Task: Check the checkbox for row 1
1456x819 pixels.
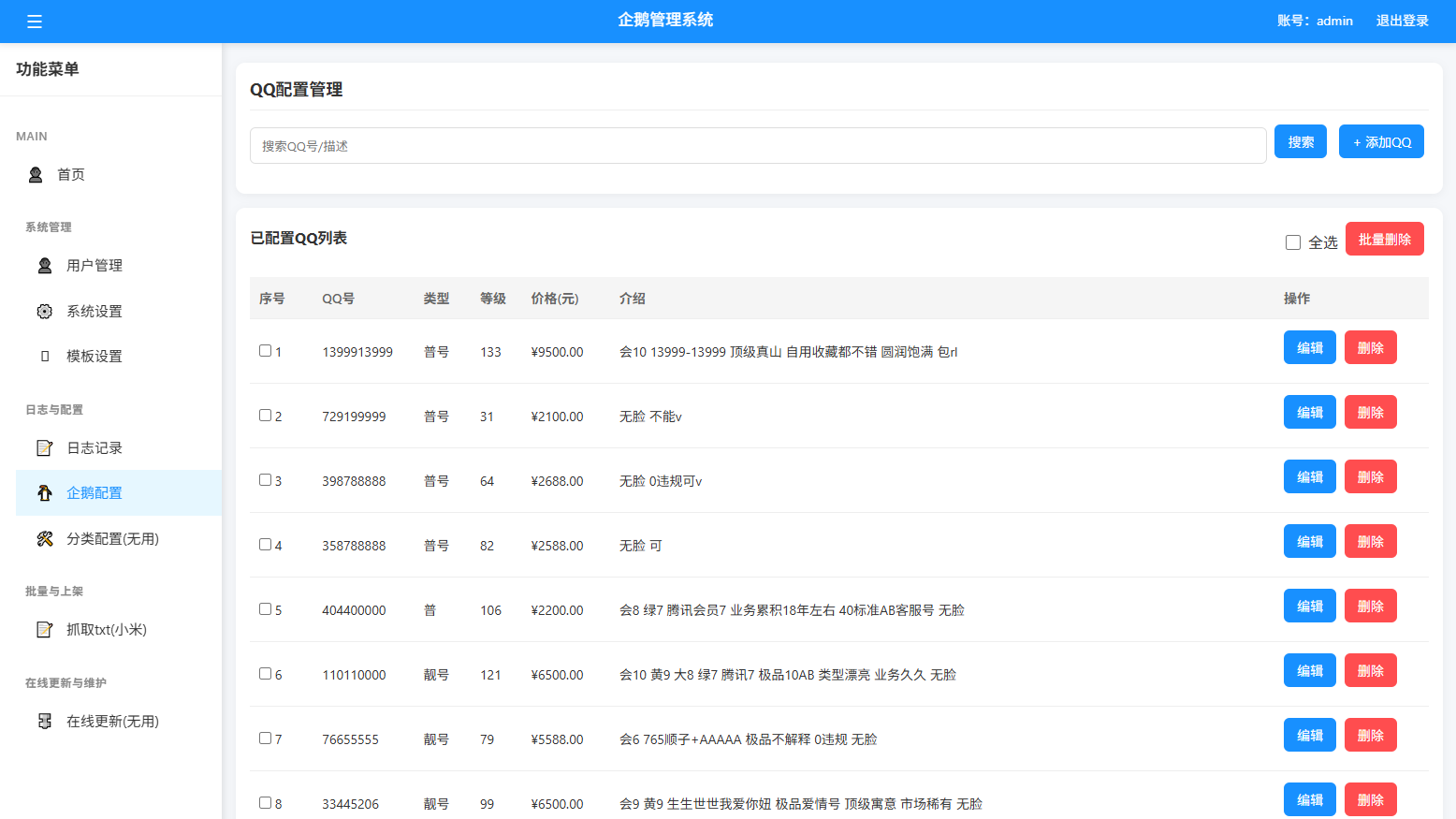Action: (x=265, y=351)
